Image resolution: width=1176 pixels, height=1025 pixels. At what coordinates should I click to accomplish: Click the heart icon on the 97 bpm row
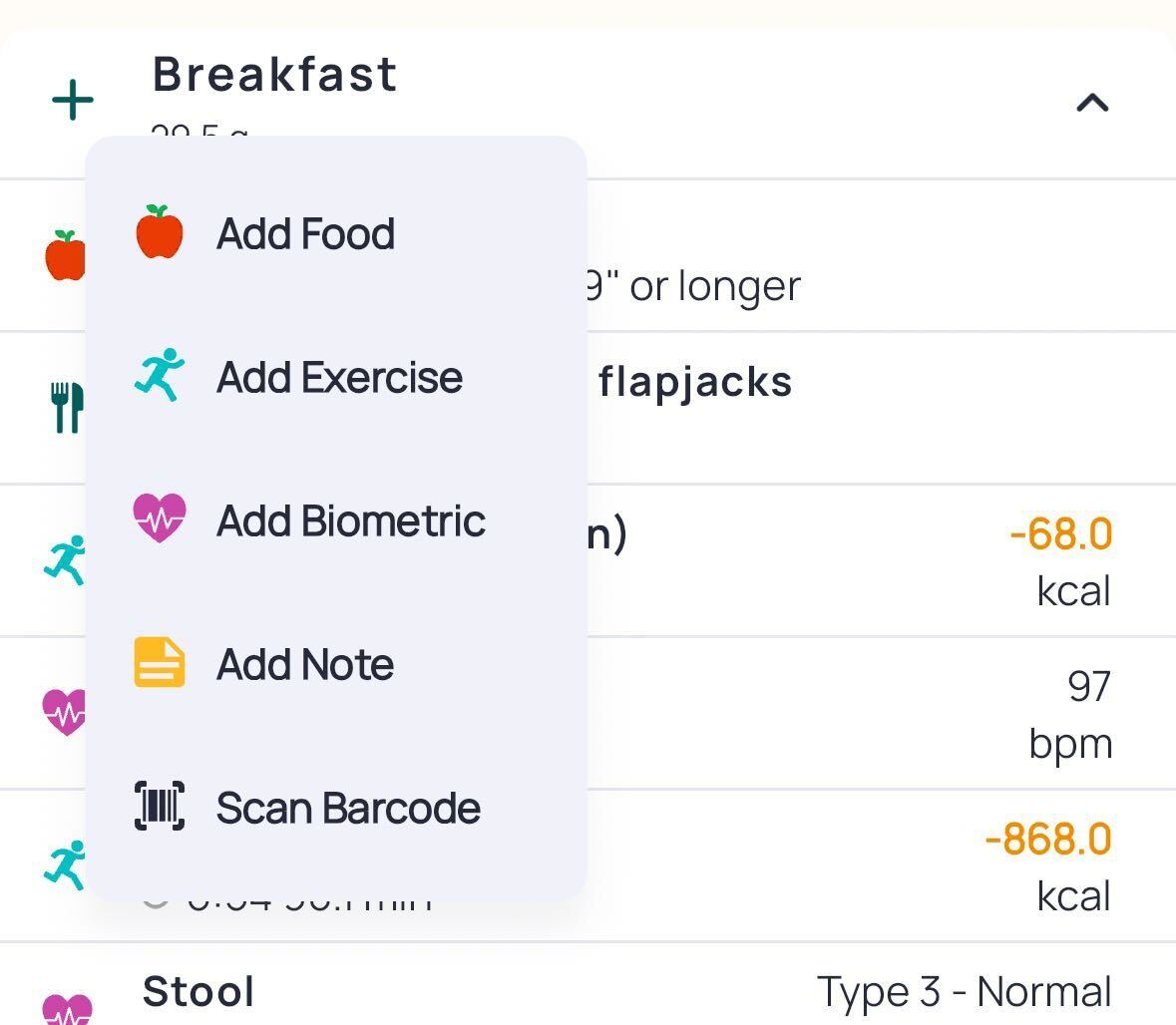click(64, 712)
